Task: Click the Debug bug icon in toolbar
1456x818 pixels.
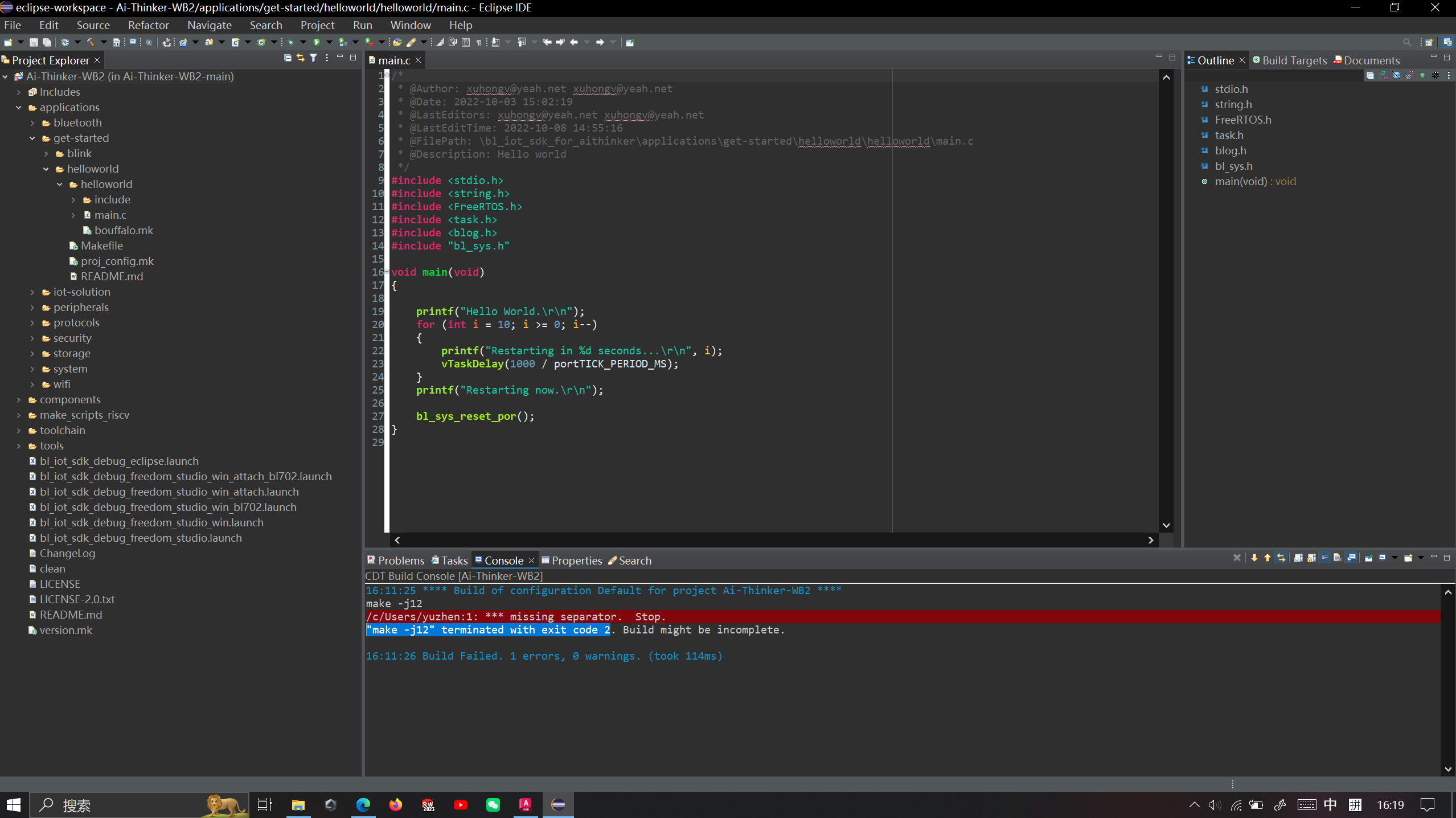Action: click(x=290, y=42)
